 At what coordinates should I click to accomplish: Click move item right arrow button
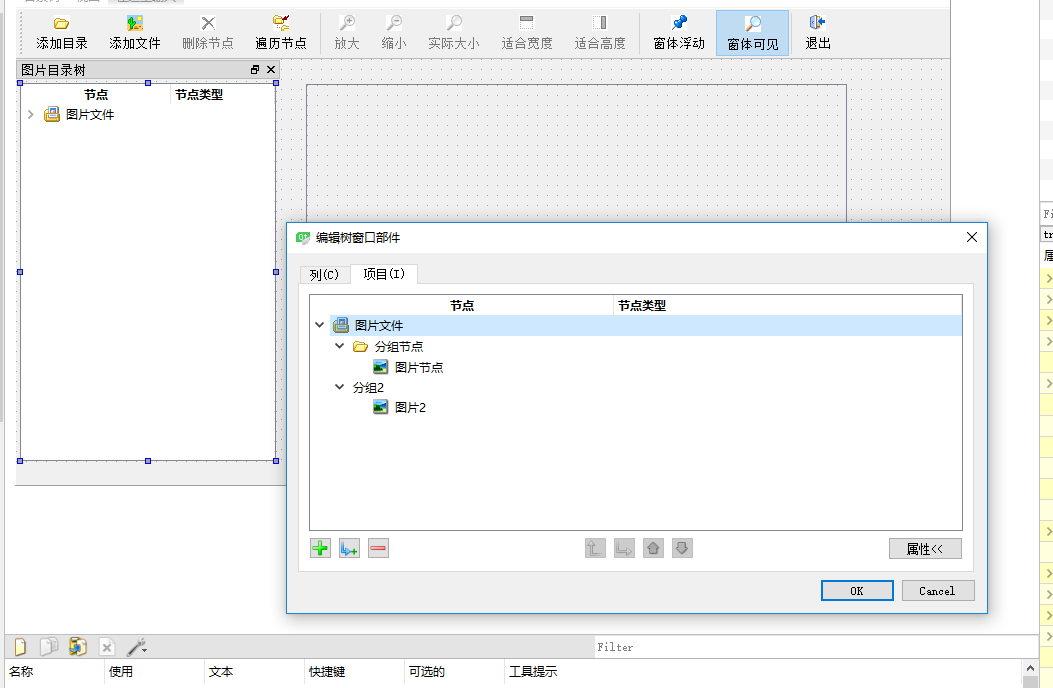pyautogui.click(x=624, y=548)
